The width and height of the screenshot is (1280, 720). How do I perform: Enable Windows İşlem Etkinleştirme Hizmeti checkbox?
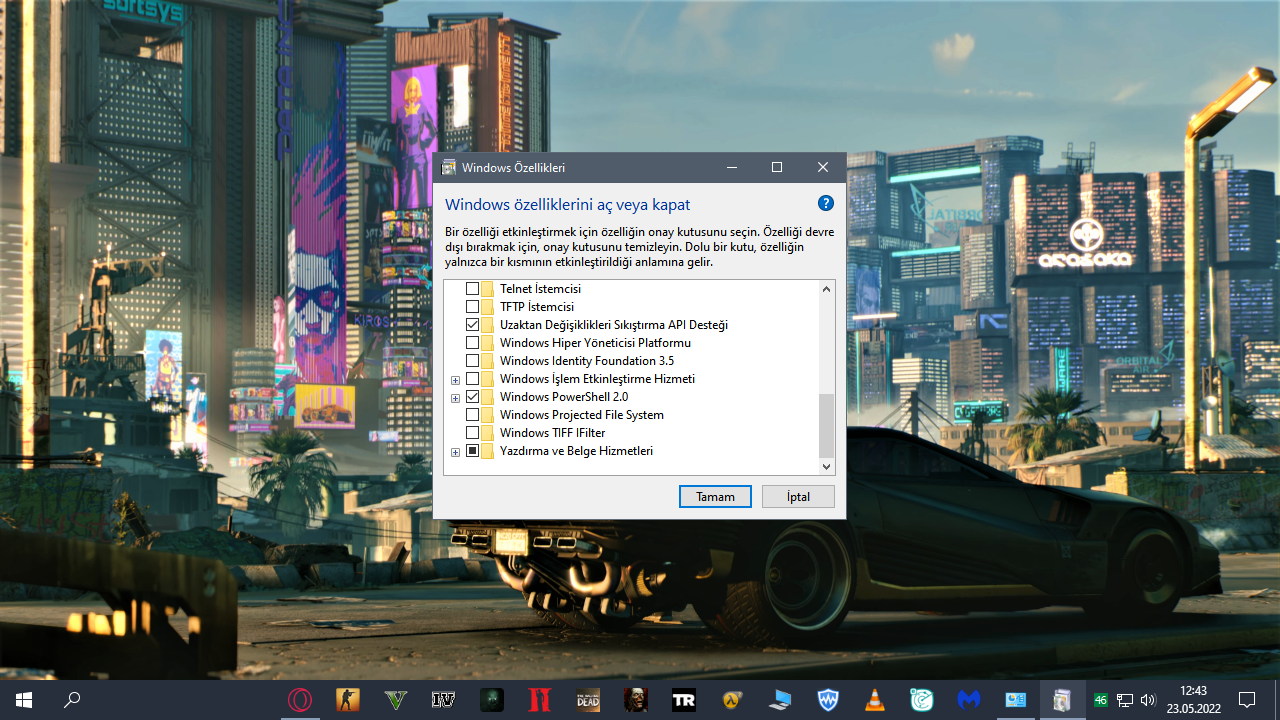point(472,379)
